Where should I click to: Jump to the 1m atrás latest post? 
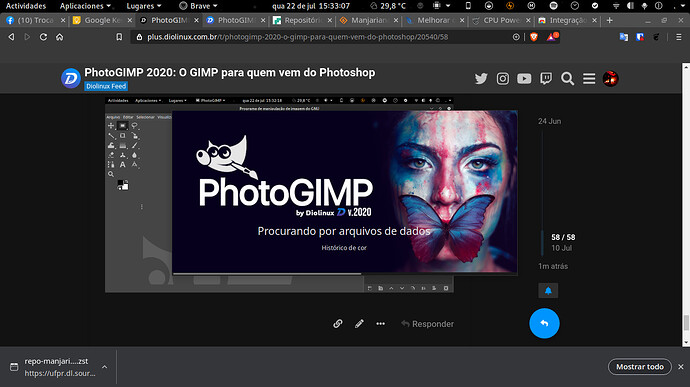tap(553, 266)
